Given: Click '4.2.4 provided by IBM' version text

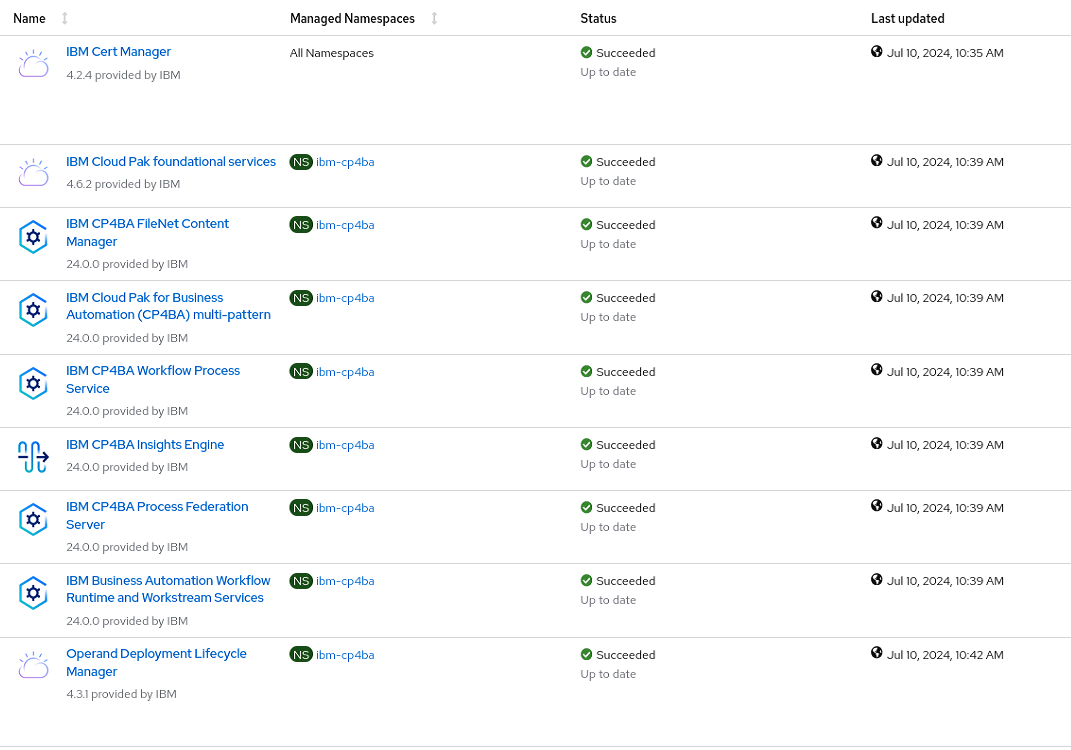Looking at the screenshot, I should (x=123, y=75).
